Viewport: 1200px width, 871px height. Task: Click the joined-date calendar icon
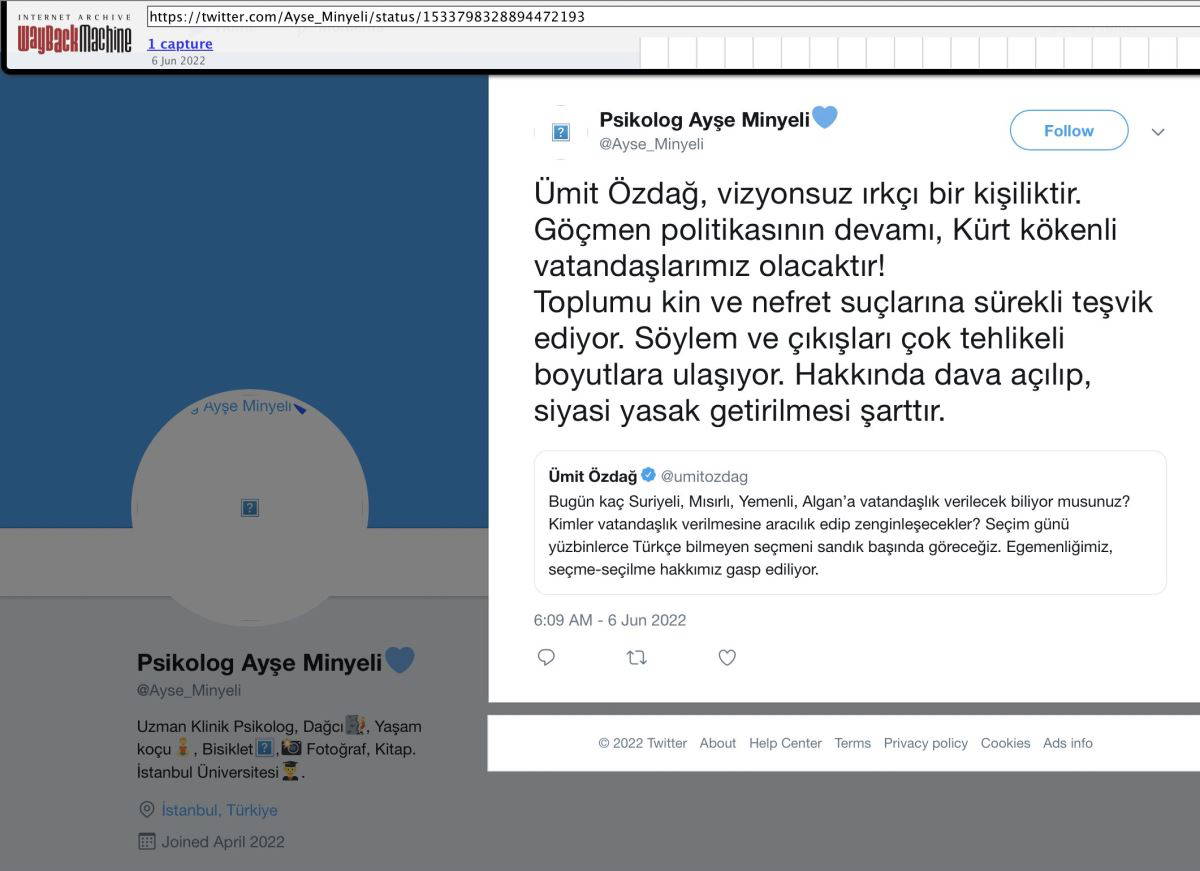point(147,841)
